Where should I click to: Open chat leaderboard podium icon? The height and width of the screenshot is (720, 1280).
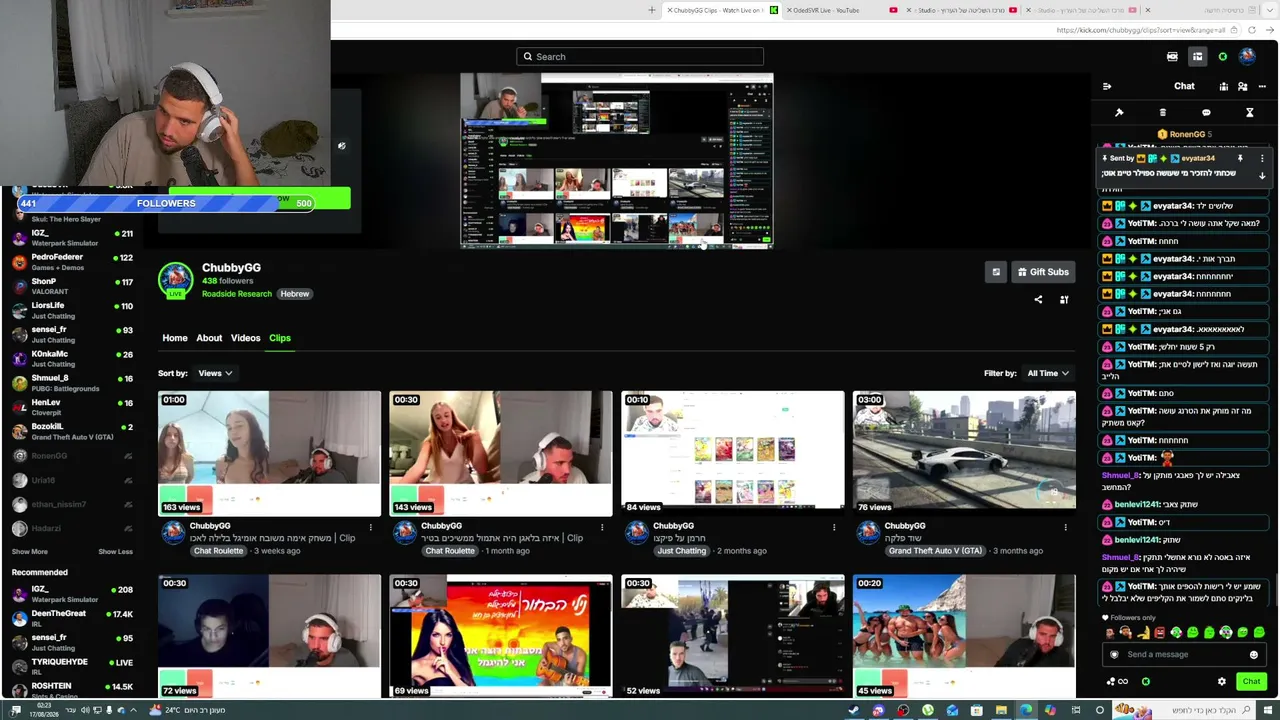point(1223,86)
